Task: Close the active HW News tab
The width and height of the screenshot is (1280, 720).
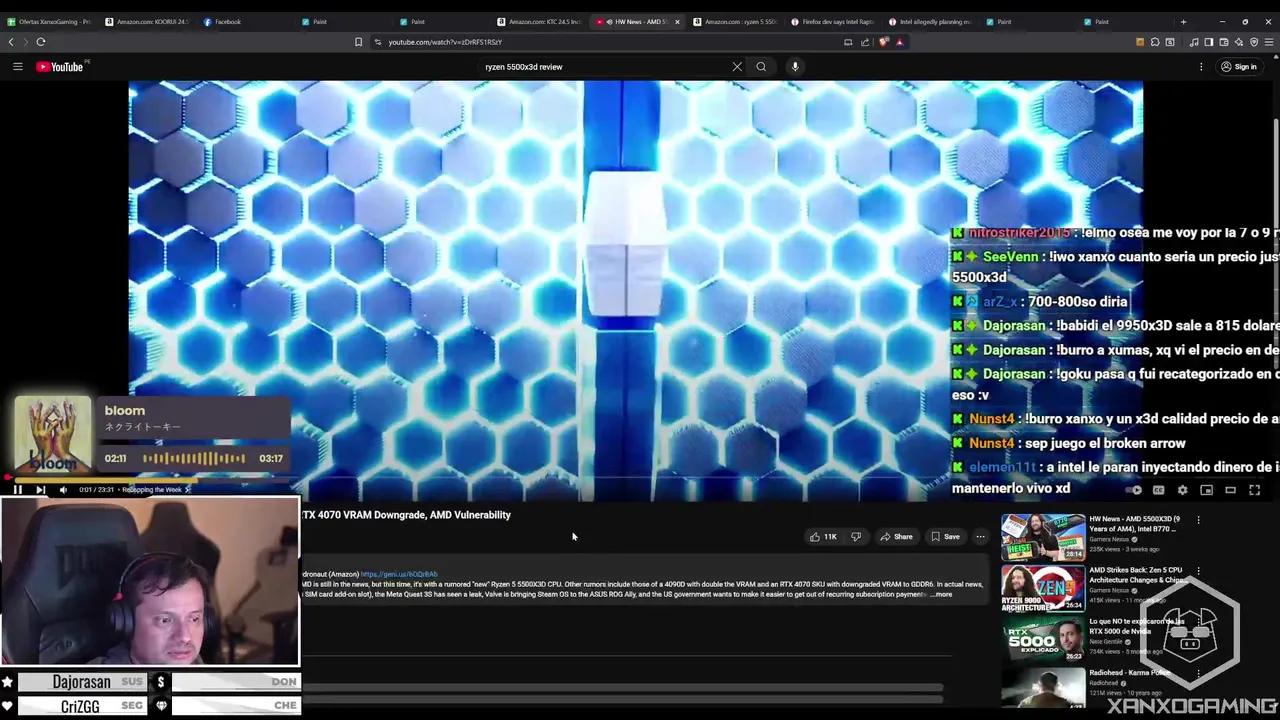Action: [677, 22]
